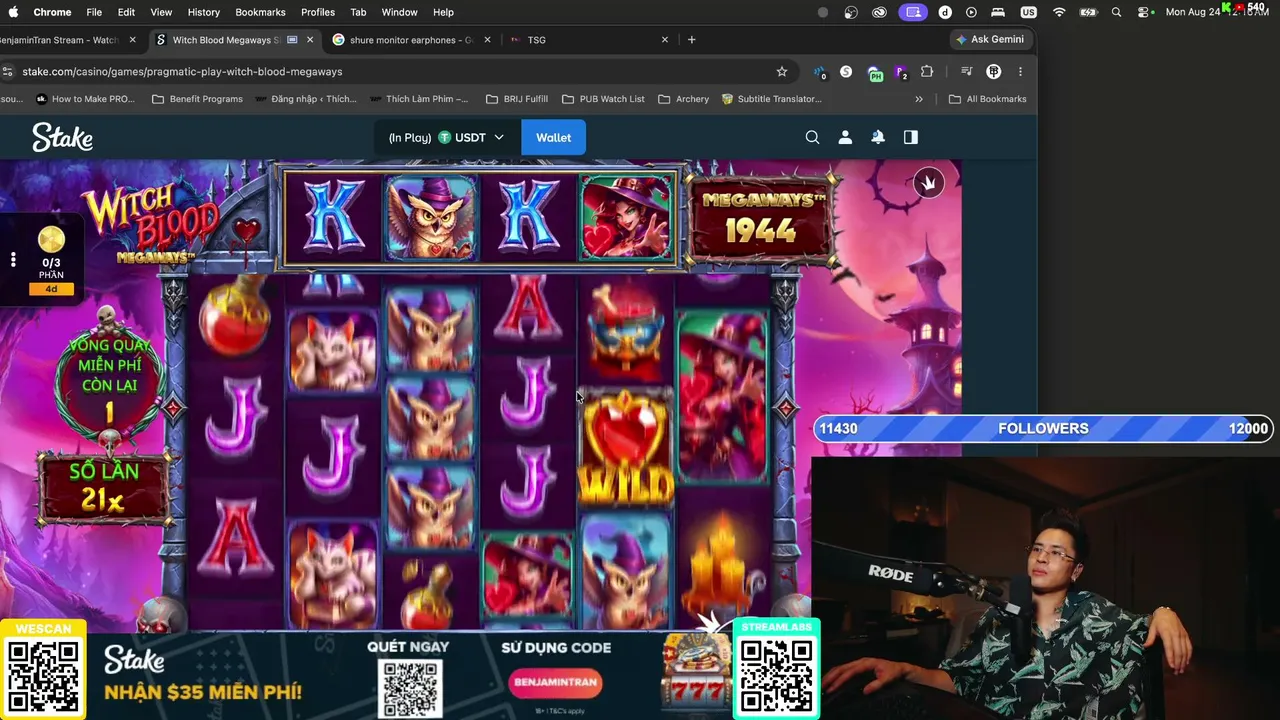Show hidden bookmarks via double chevron
Viewport: 1280px width, 720px height.
coord(919,99)
